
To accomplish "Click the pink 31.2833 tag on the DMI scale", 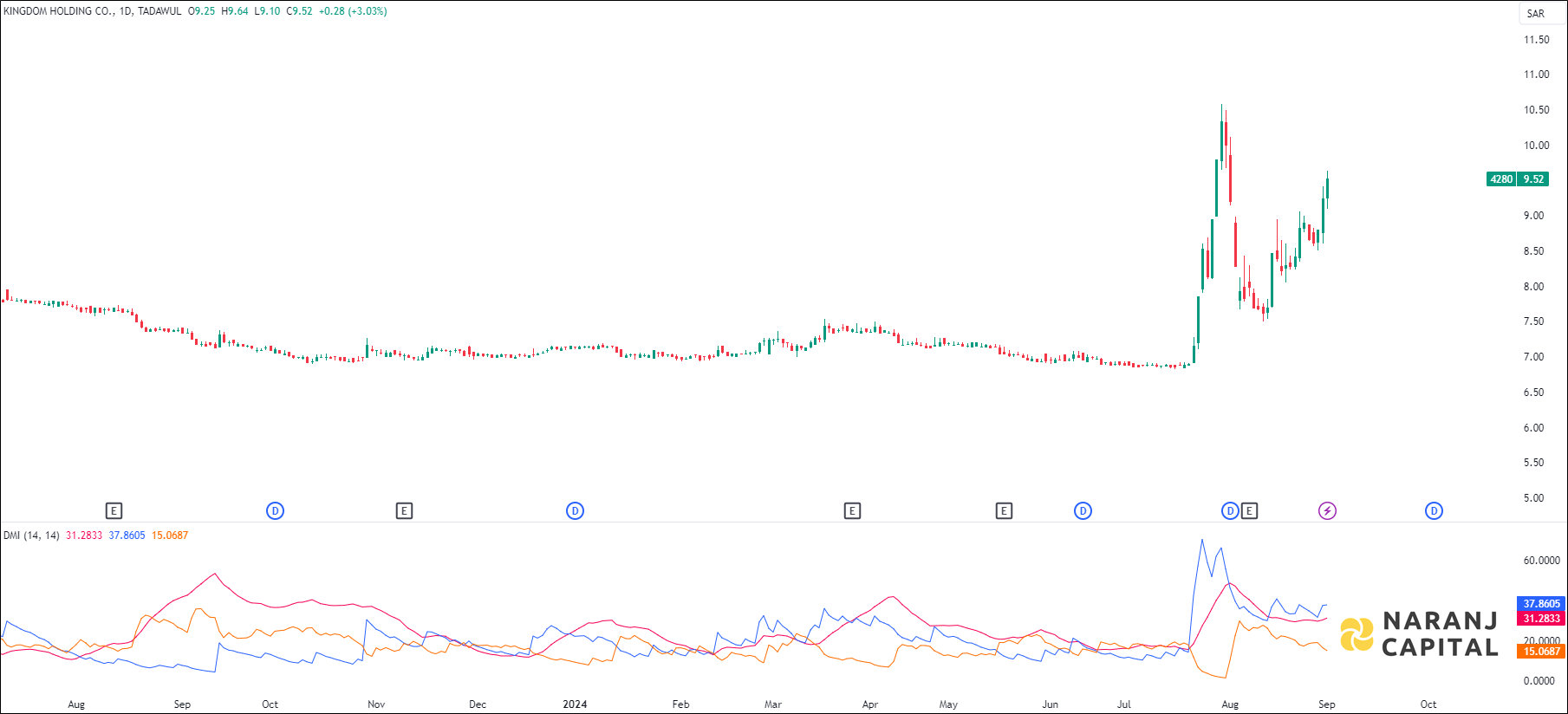I will click(x=1541, y=619).
